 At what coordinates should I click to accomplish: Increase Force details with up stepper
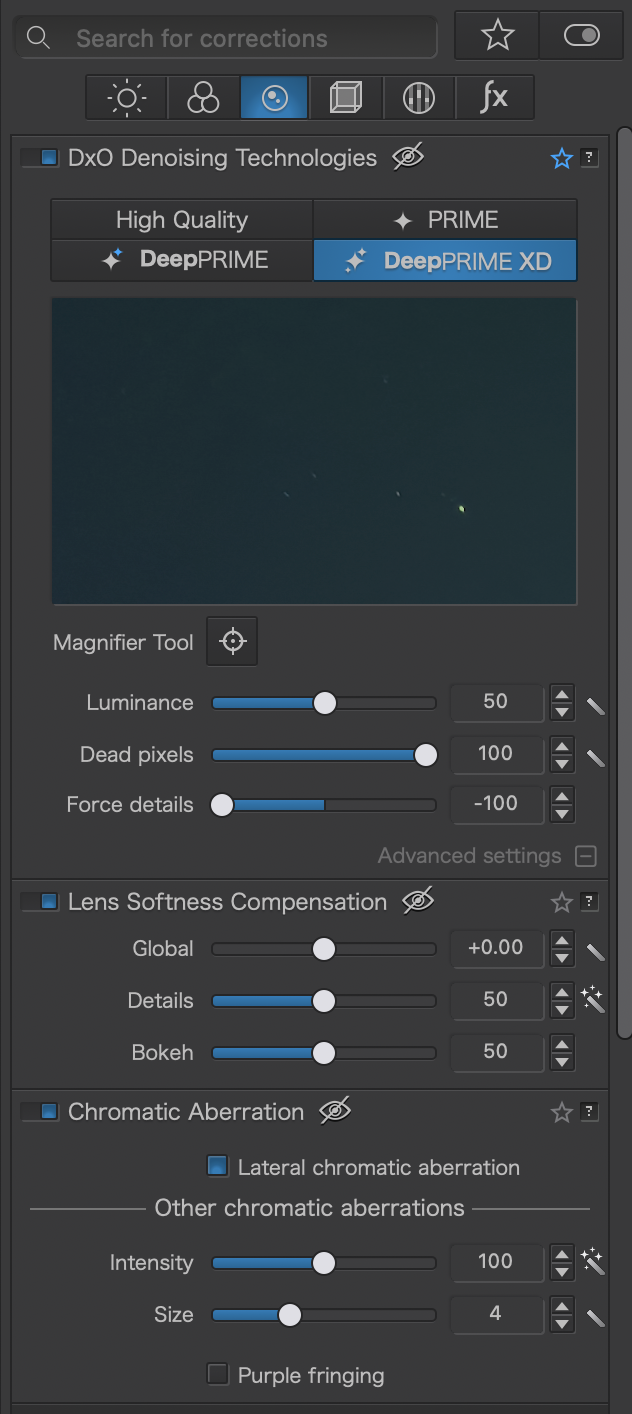pos(562,796)
